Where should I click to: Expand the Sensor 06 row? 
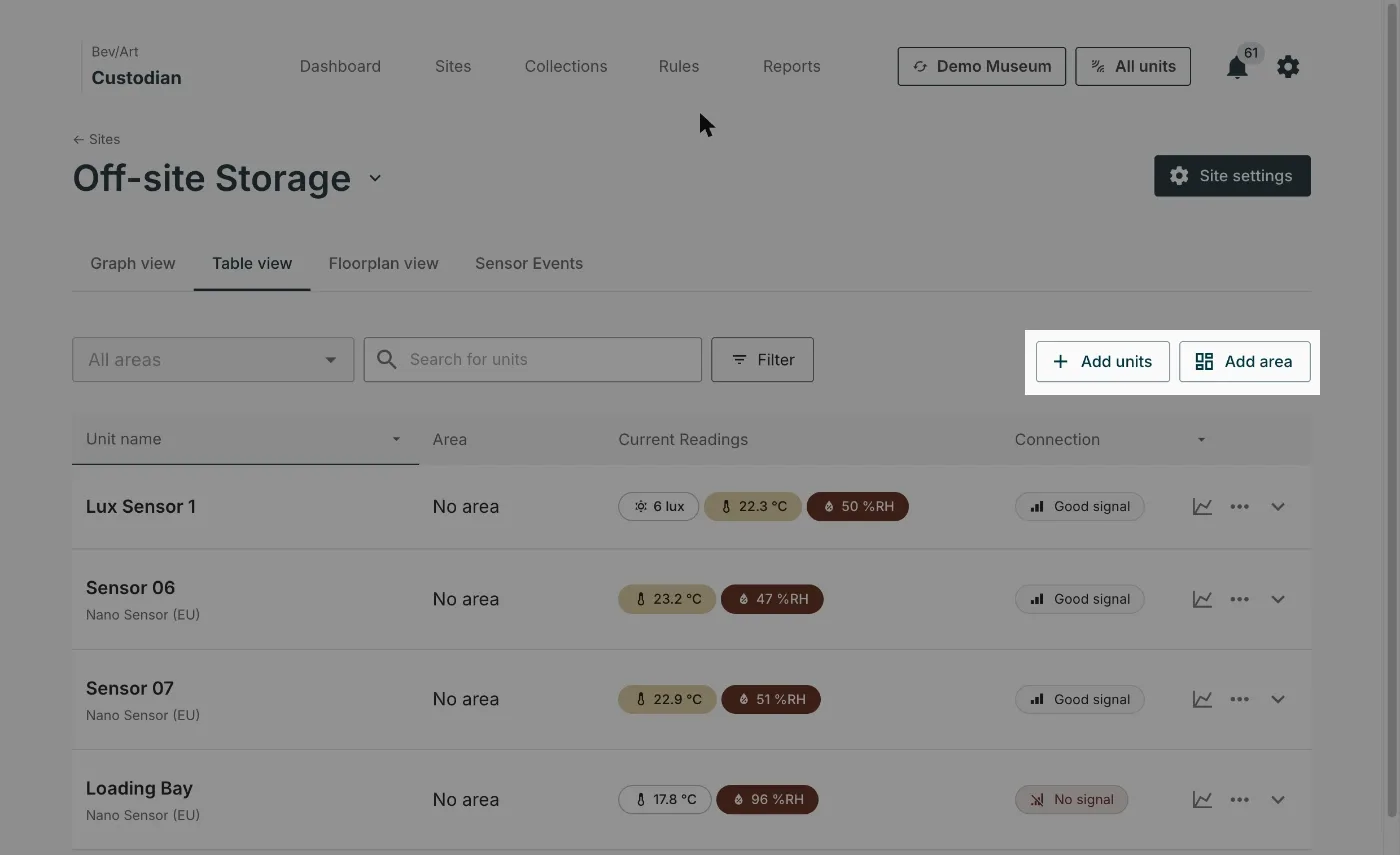[x=1278, y=599]
